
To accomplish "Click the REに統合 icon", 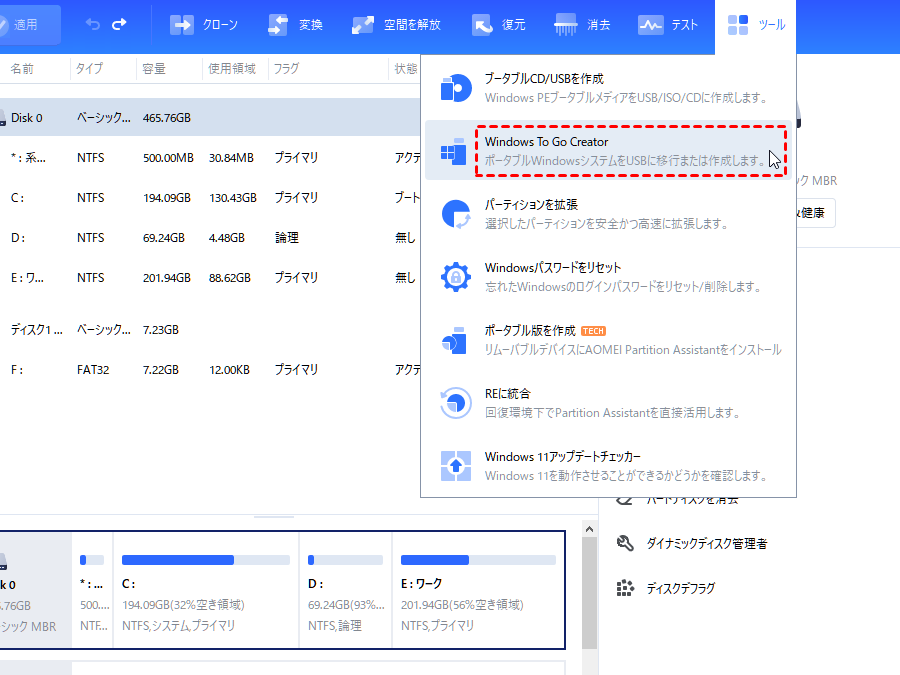I will click(x=456, y=403).
